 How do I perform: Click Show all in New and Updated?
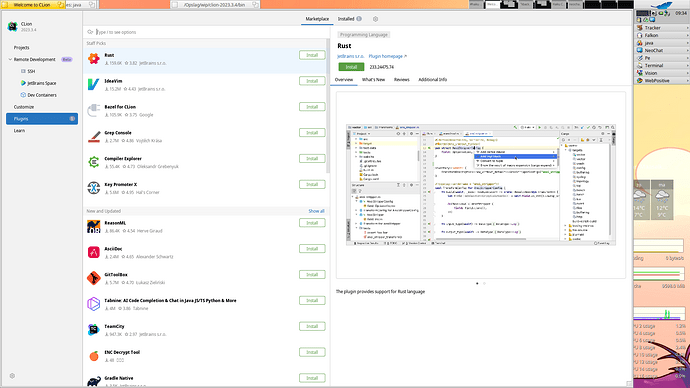[x=316, y=211]
